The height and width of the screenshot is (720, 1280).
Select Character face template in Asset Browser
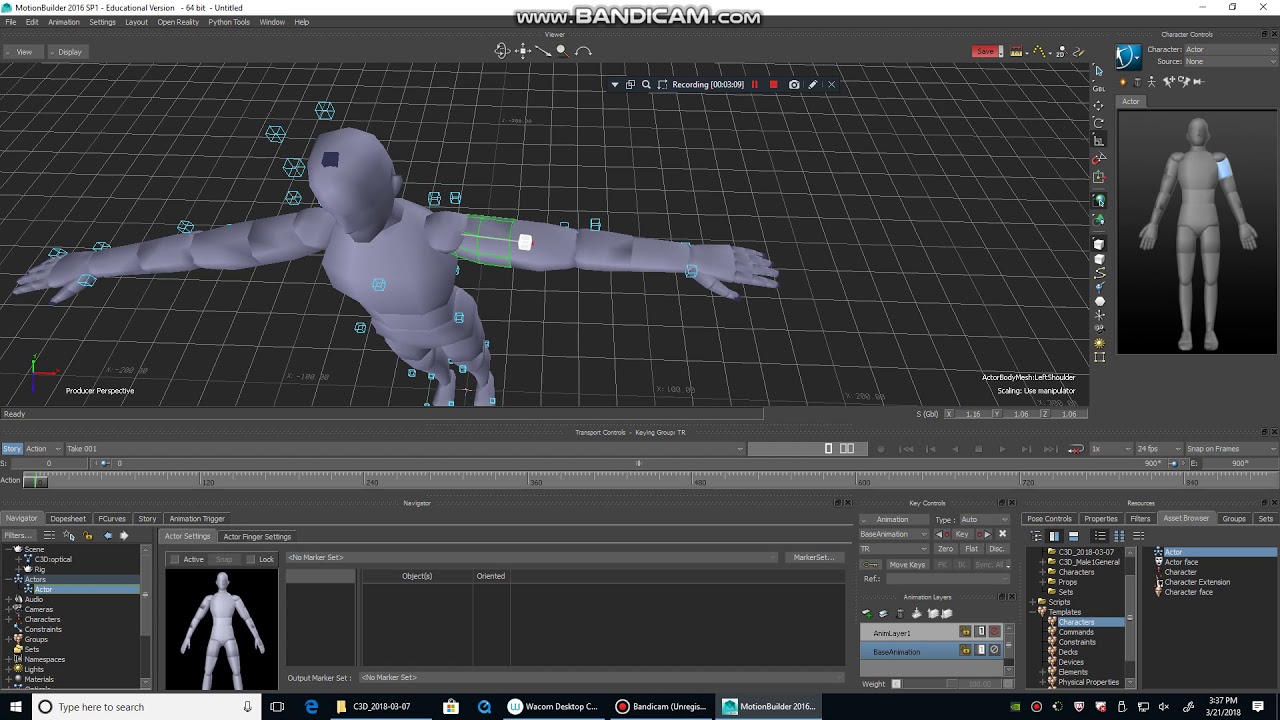click(x=1188, y=592)
